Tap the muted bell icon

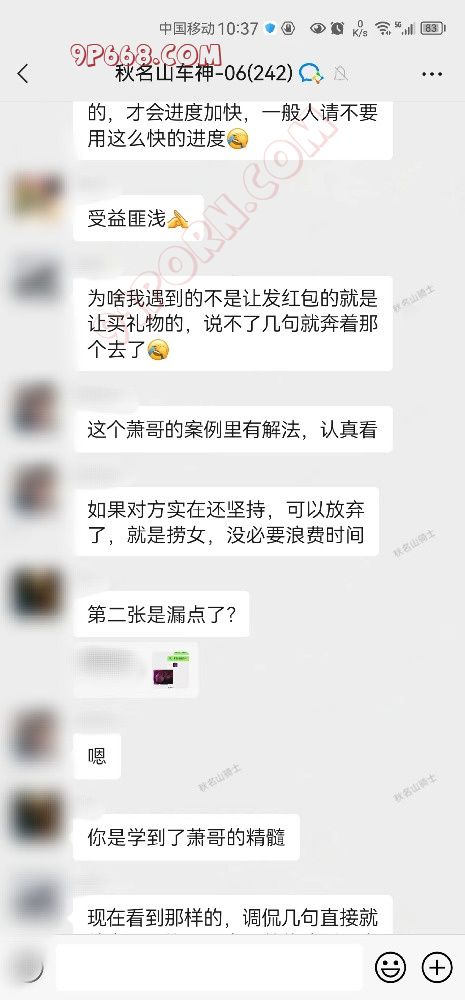point(341,74)
